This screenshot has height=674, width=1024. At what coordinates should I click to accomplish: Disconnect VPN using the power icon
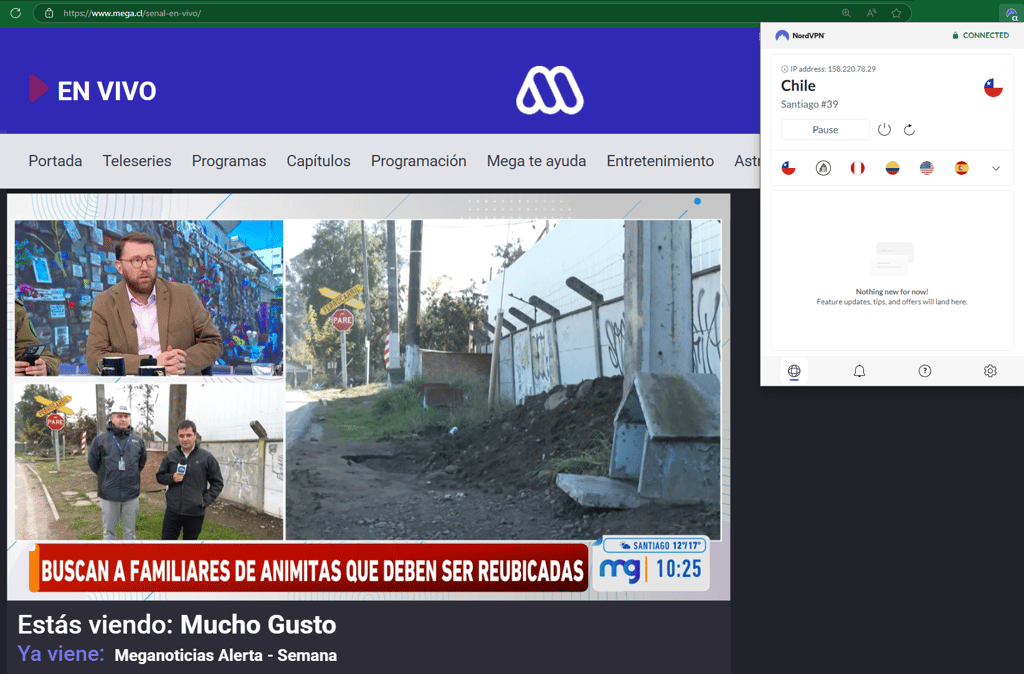884,129
